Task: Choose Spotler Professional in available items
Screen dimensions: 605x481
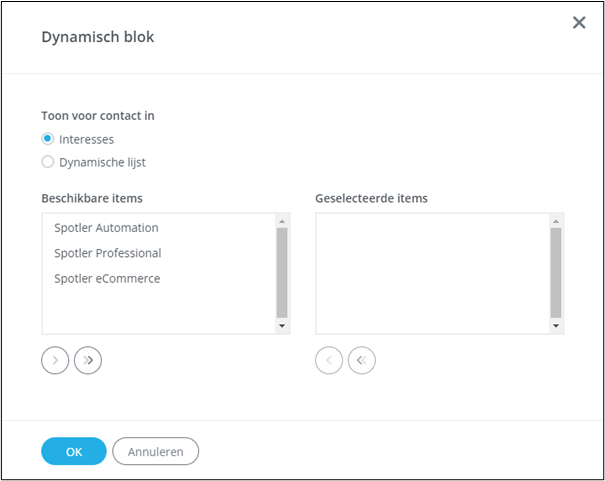Action: [x=108, y=253]
